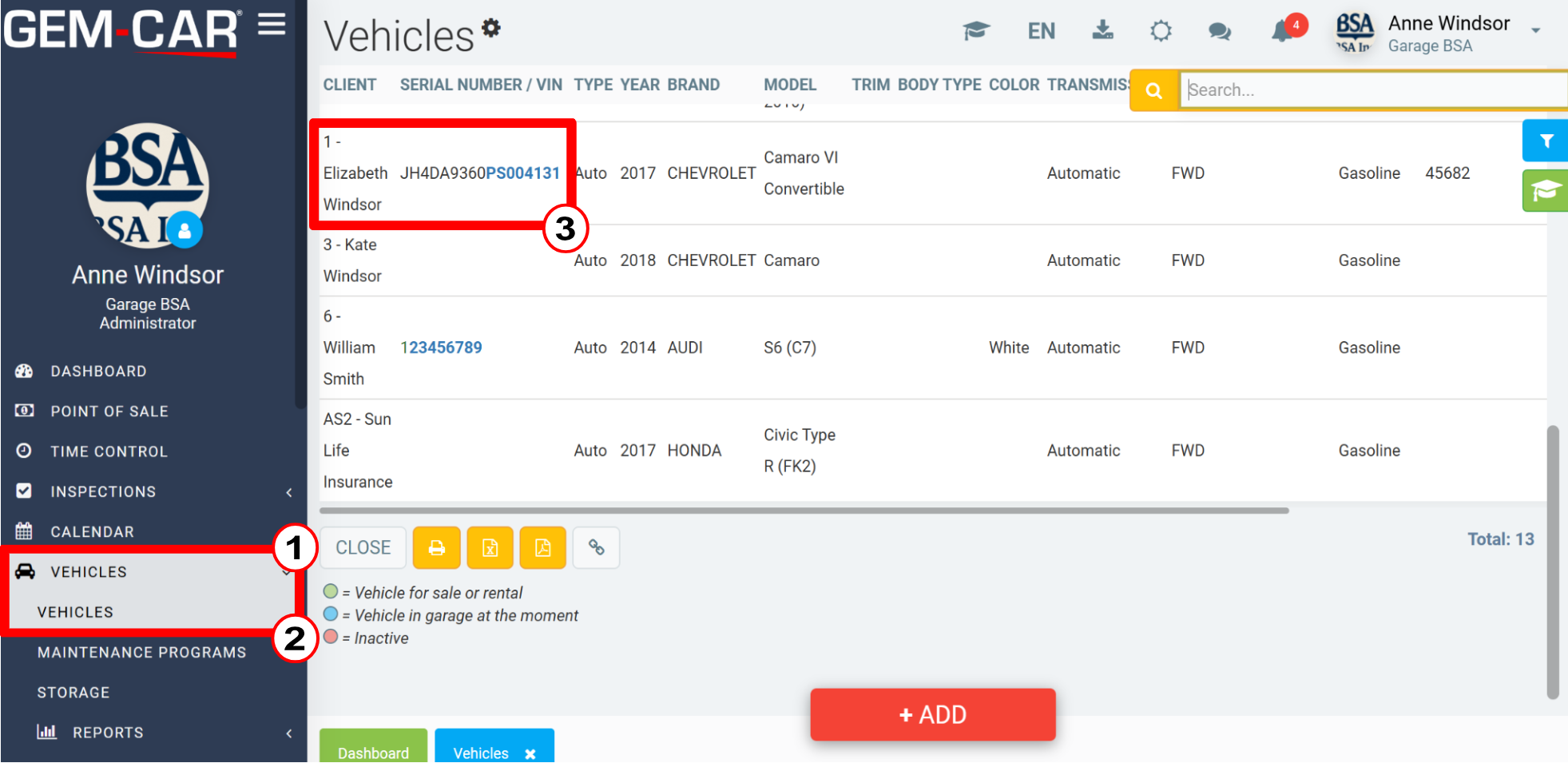Collapse the Vehicles section in sidebar
1568x763 pixels.
(x=287, y=571)
